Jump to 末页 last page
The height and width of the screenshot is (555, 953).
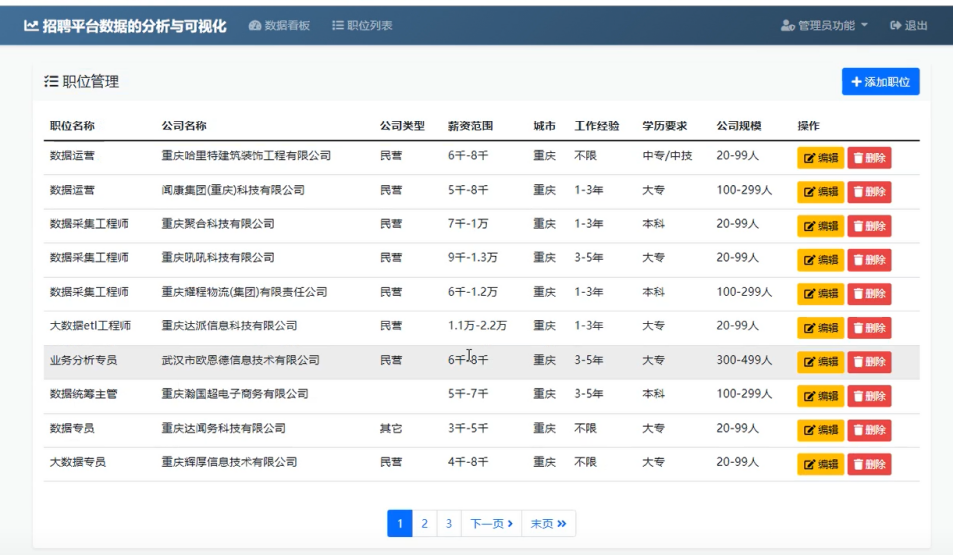pos(548,523)
